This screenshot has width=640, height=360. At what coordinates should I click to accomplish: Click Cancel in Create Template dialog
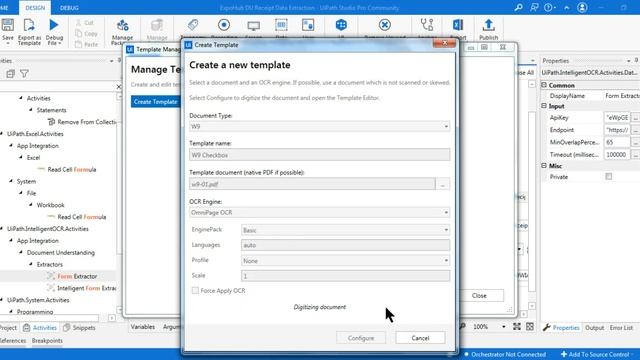[420, 338]
